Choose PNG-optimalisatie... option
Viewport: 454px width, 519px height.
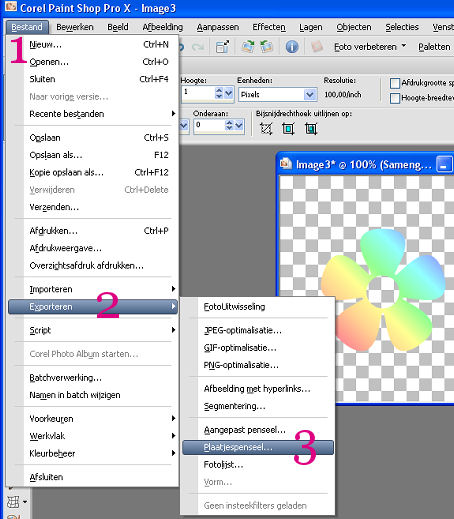tap(258, 365)
